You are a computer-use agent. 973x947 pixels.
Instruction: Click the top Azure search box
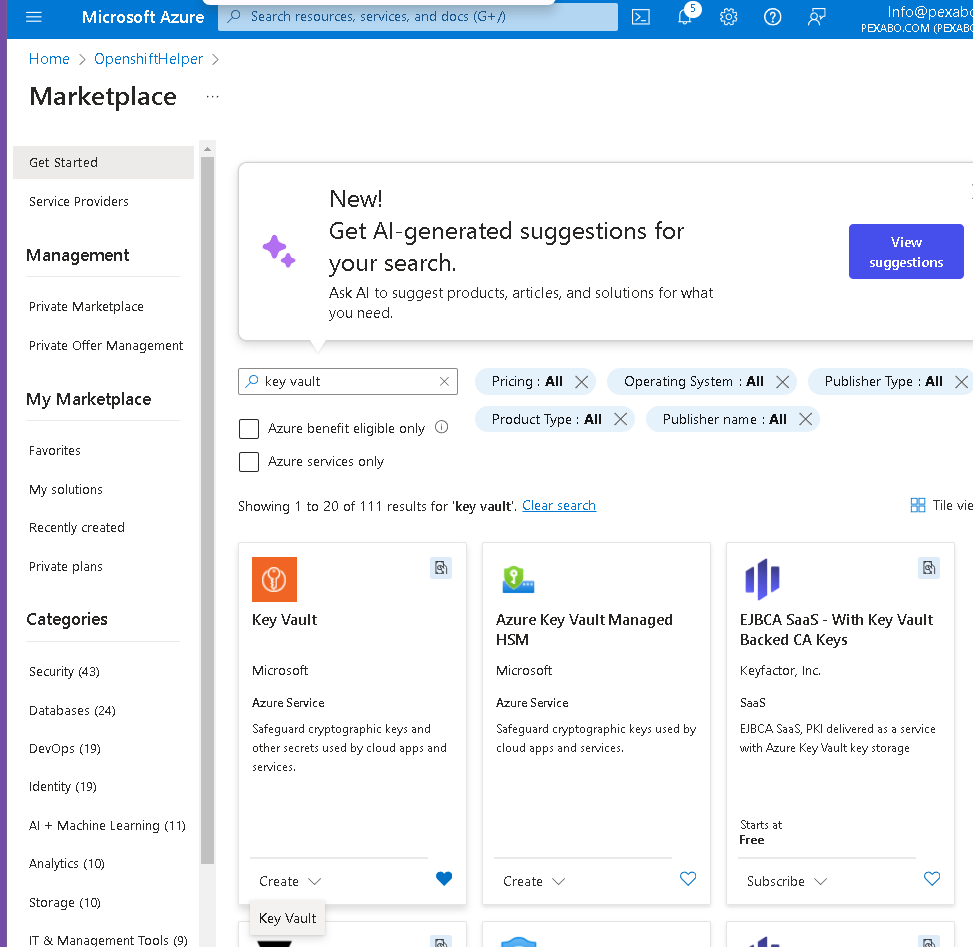(x=418, y=17)
